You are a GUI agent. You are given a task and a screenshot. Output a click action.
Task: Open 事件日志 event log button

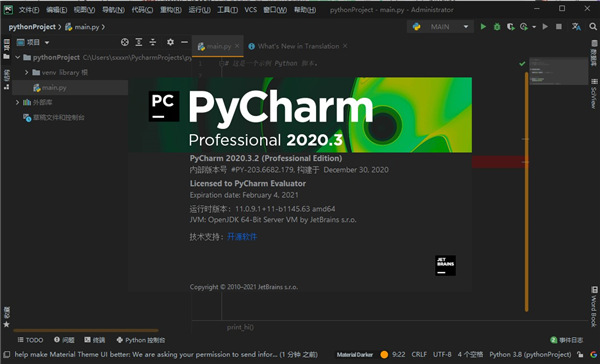567,340
